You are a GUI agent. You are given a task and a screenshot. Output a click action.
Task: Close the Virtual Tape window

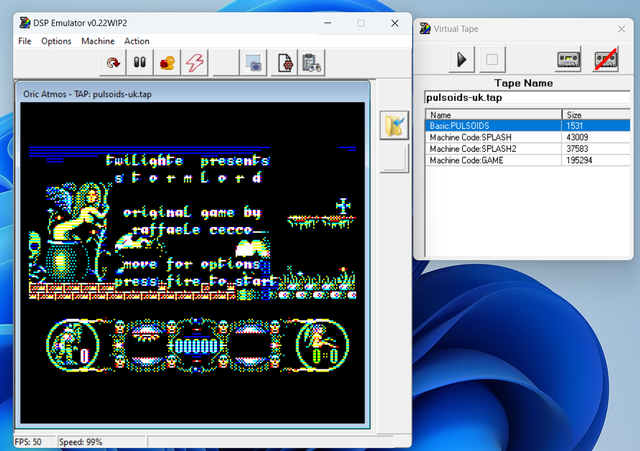pos(621,29)
